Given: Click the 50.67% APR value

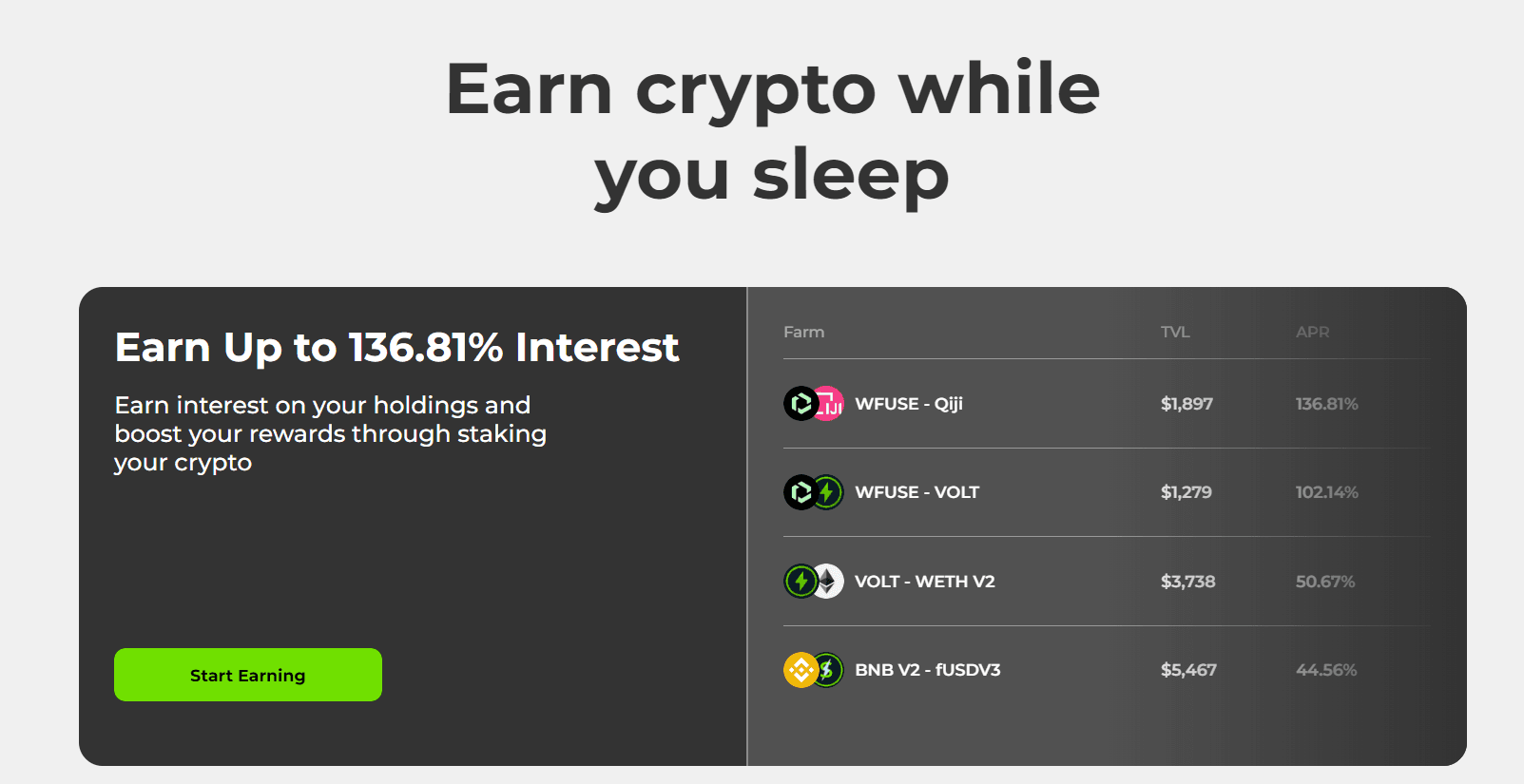Looking at the screenshot, I should coord(1324,581).
